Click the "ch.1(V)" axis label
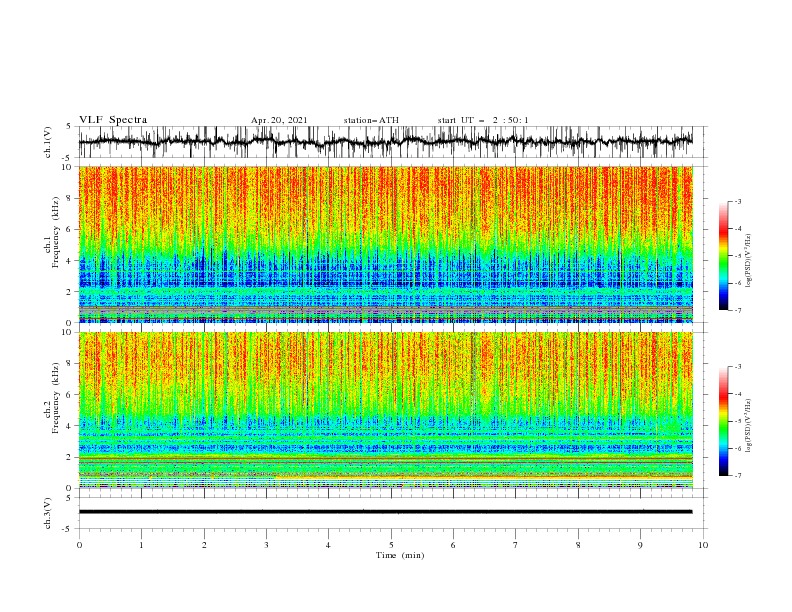The image size is (792, 612). pos(48,142)
